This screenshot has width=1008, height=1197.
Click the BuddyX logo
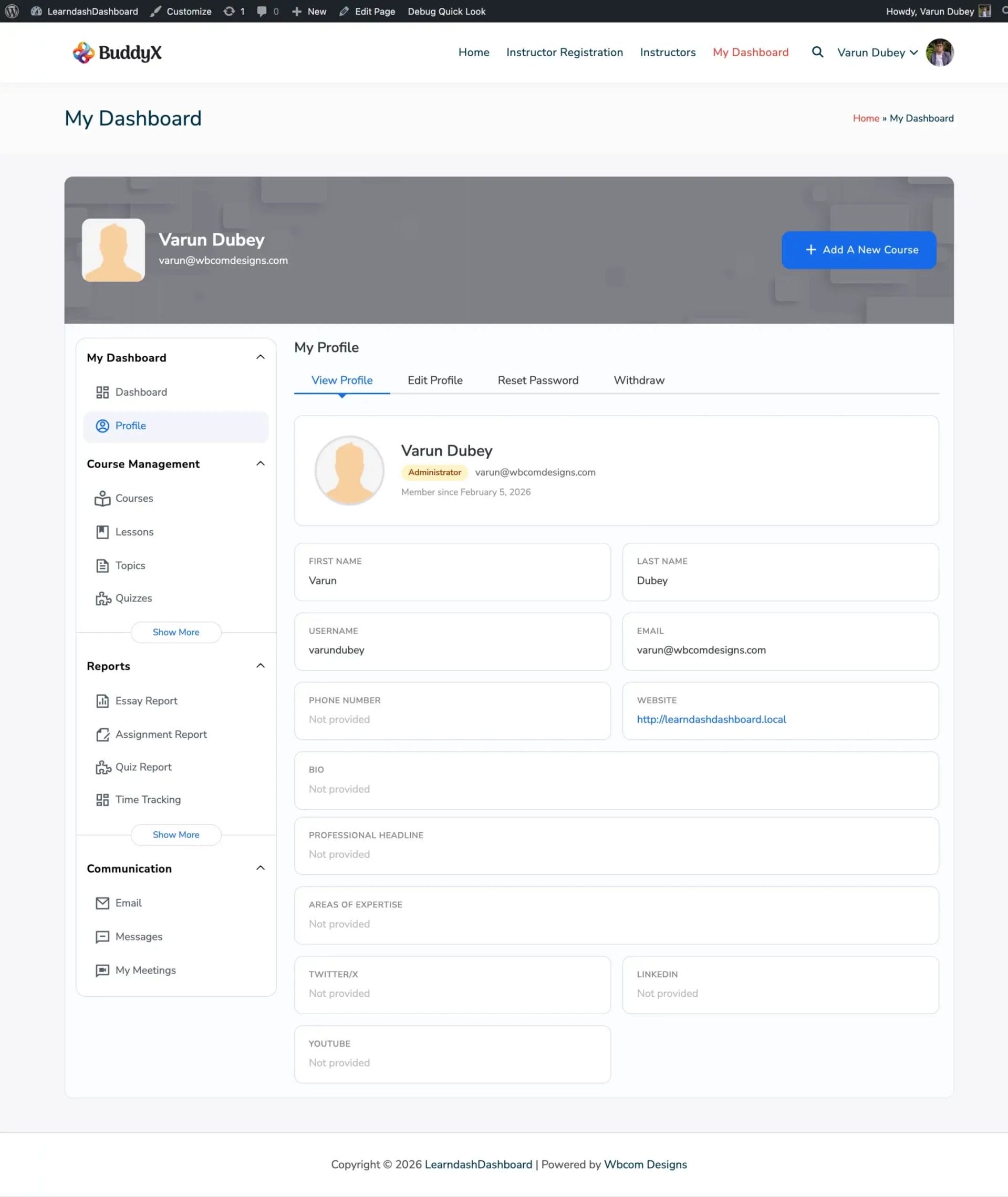click(117, 53)
